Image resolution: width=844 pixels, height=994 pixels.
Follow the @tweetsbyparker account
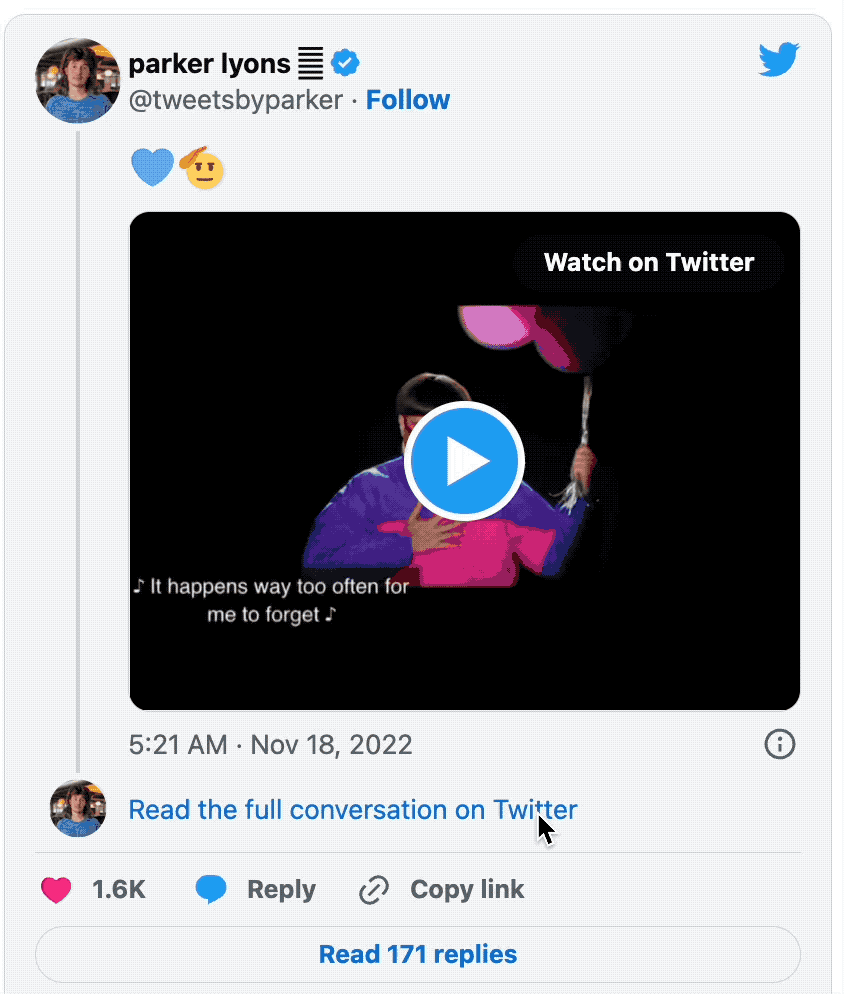(407, 100)
